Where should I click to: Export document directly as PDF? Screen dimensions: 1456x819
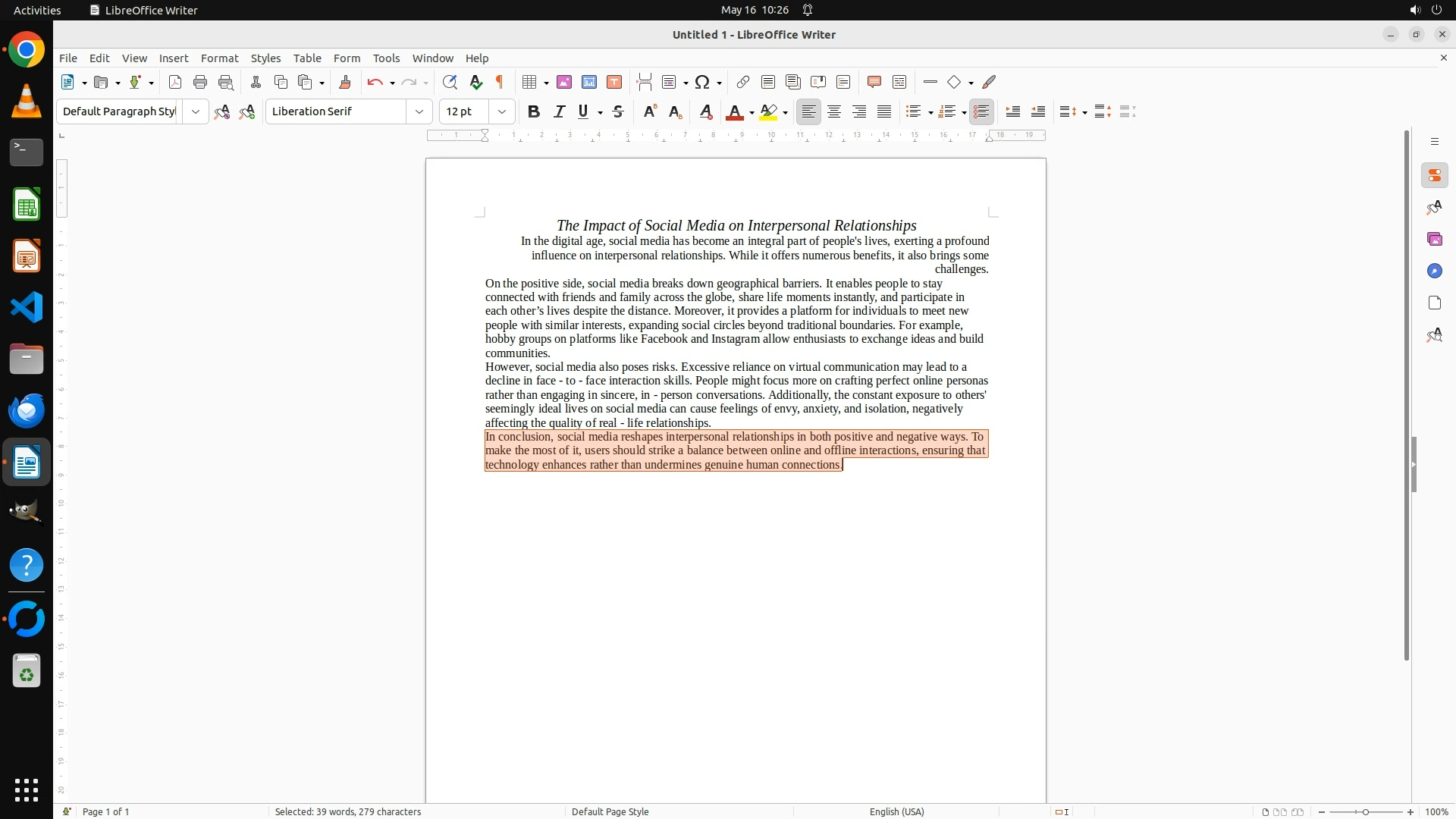click(x=175, y=82)
